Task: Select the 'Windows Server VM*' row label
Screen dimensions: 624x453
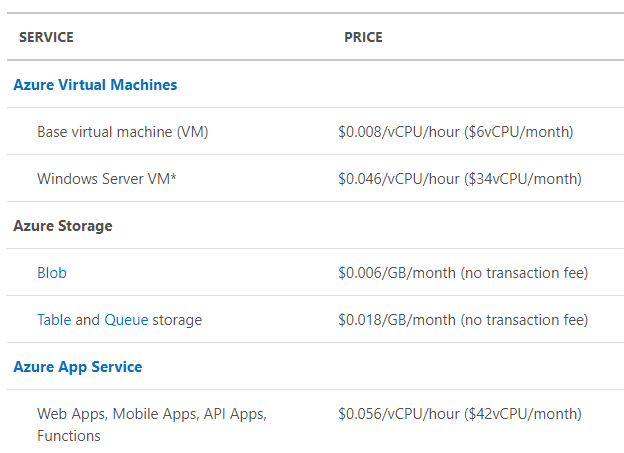Action: [107, 179]
